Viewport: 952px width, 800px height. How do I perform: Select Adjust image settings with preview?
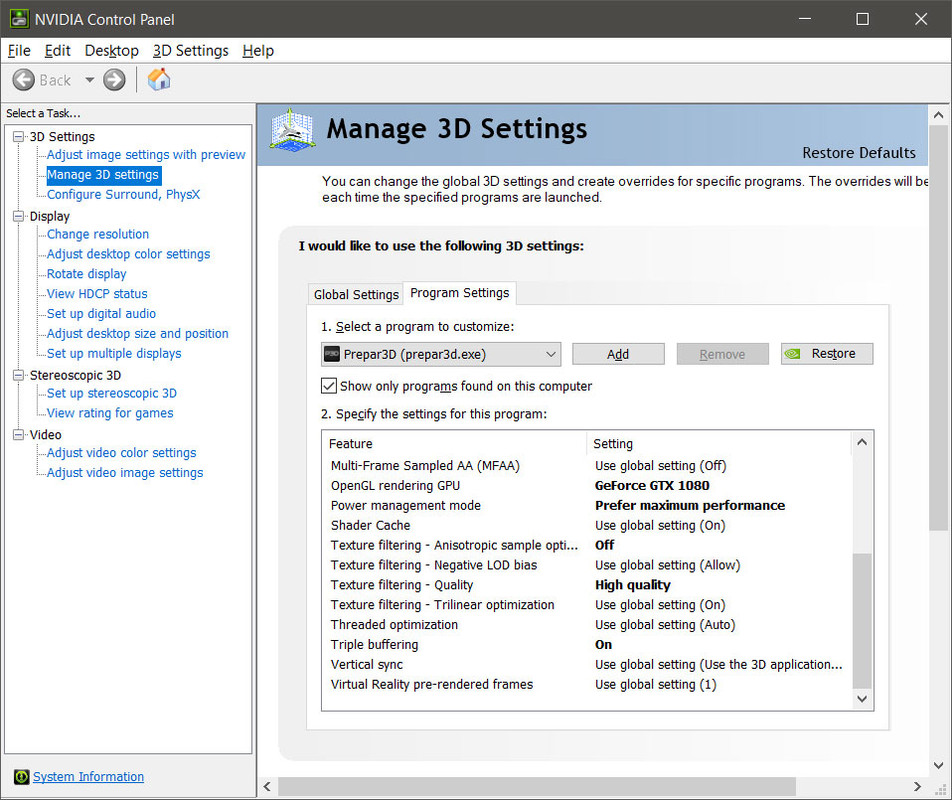(146, 155)
